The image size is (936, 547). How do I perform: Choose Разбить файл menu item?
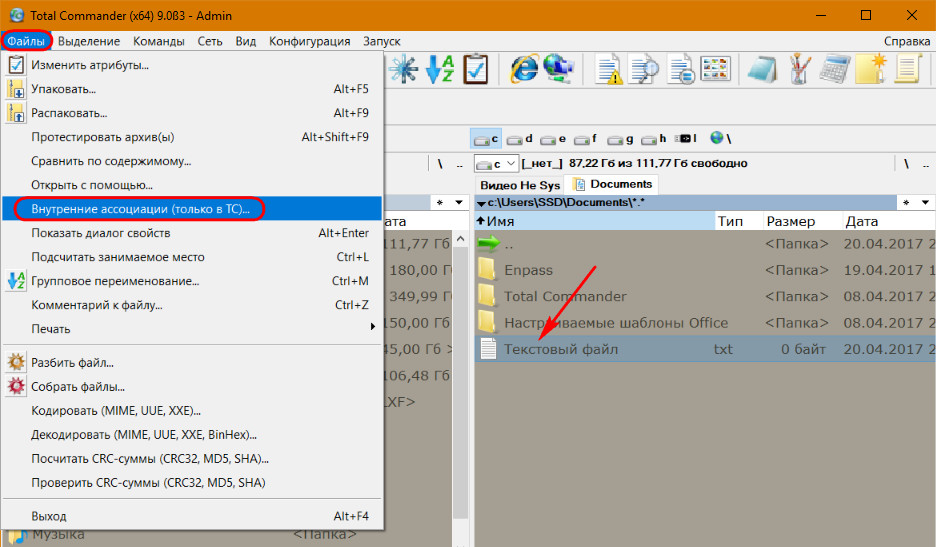click(x=192, y=362)
